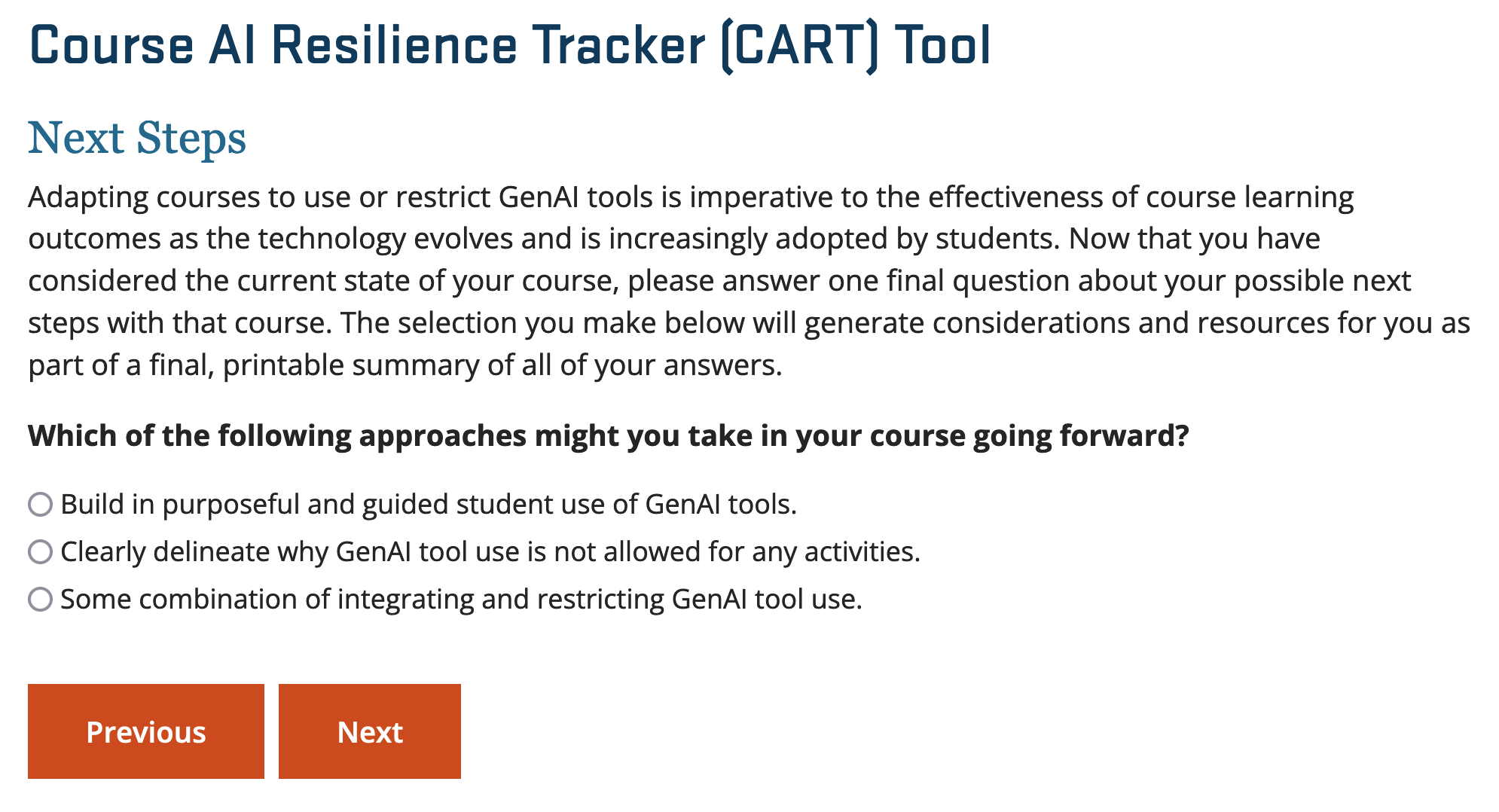Click the Next Steps section heading
The width and height of the screenshot is (1499, 812).
click(x=137, y=138)
